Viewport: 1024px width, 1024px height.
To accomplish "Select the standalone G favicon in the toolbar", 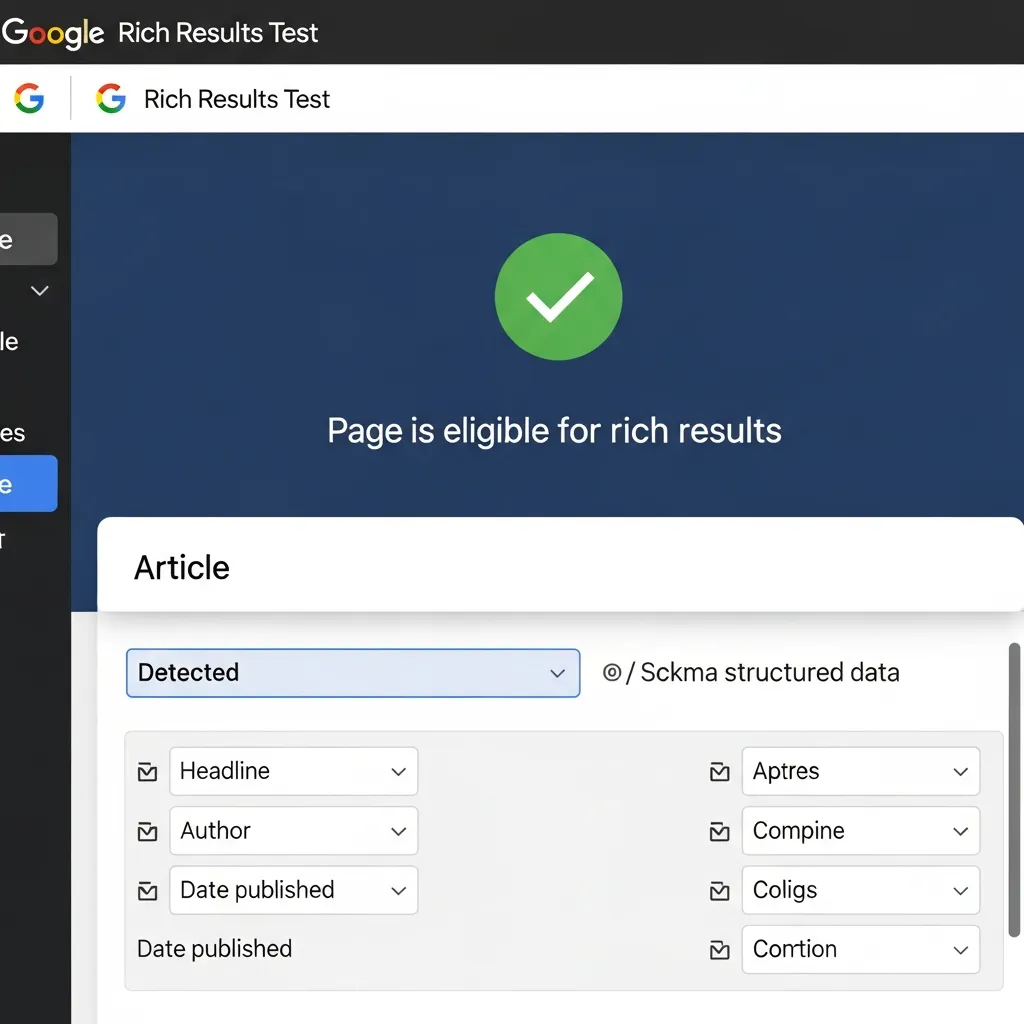I will [28, 98].
